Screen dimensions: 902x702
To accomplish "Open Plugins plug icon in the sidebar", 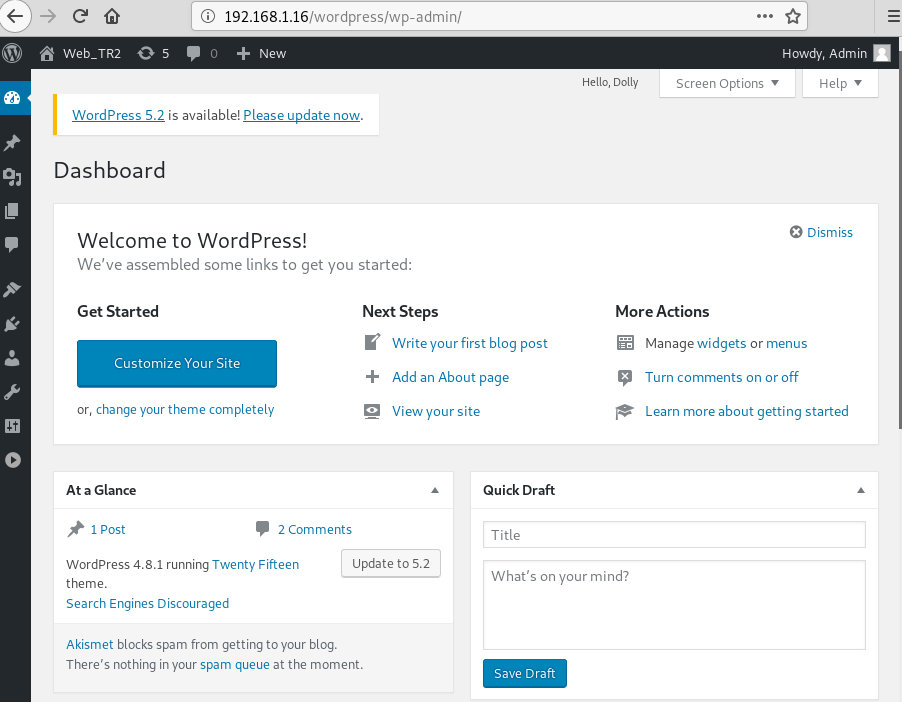I will [12, 323].
